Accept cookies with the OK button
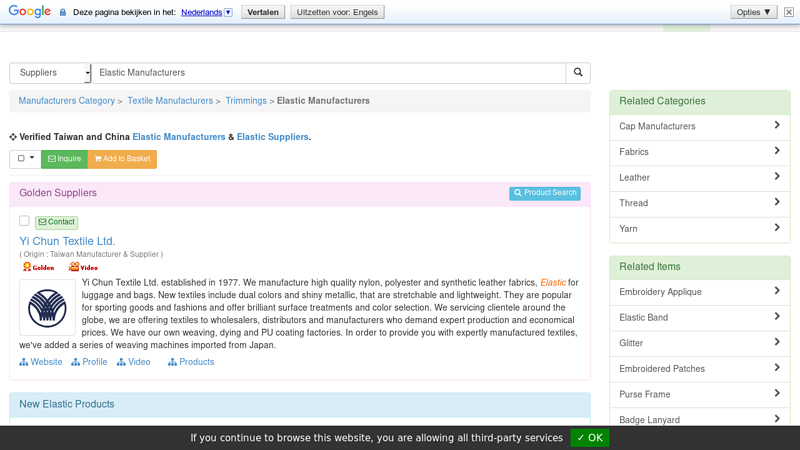This screenshot has width=800, height=450. [x=590, y=438]
